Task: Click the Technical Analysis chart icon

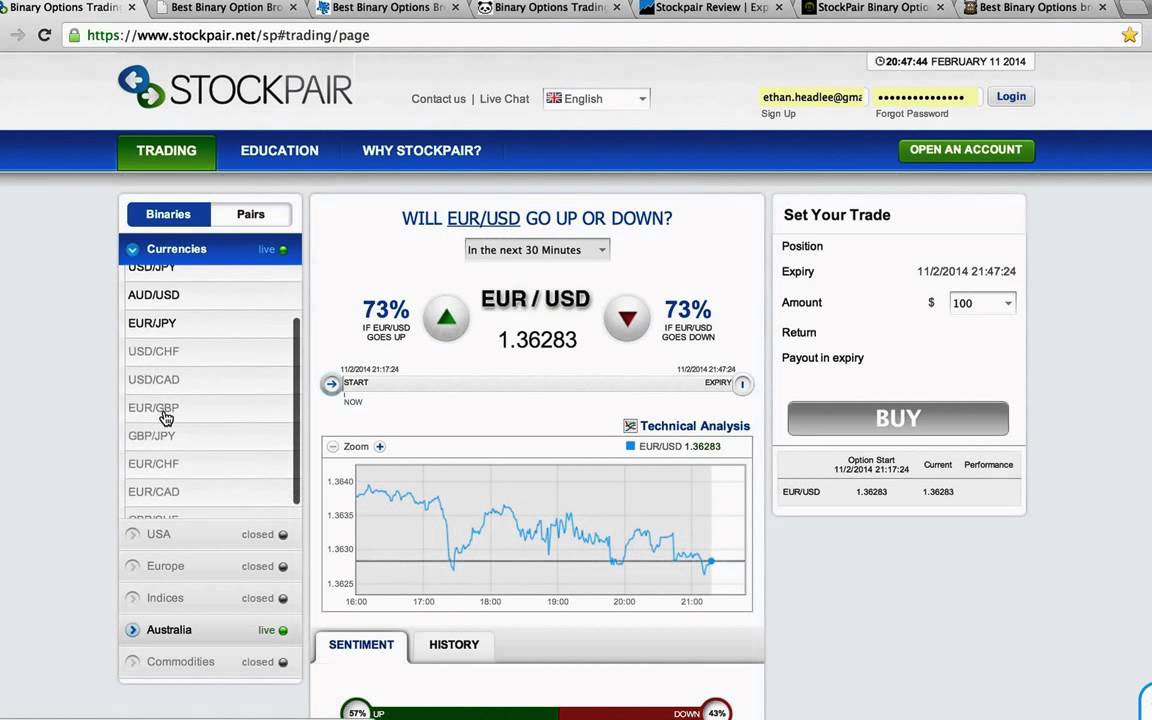Action: tap(630, 426)
